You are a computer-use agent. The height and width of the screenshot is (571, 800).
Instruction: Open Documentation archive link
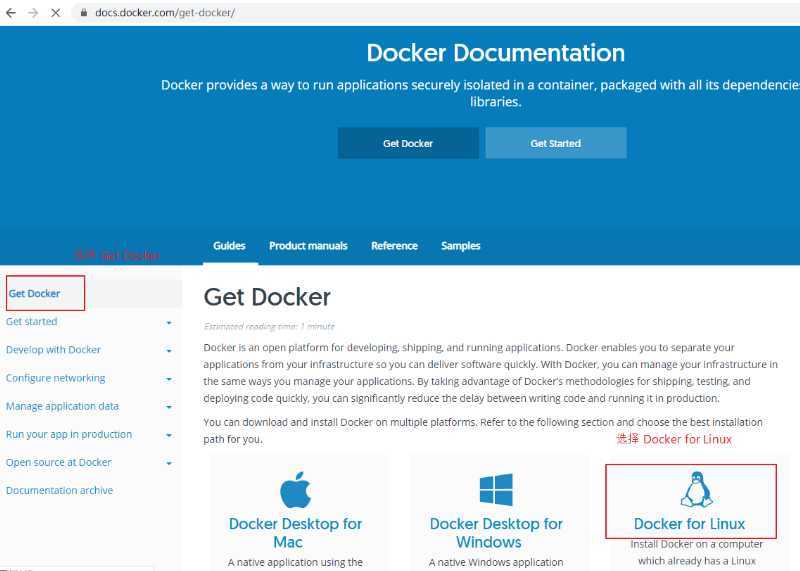[x=59, y=490]
